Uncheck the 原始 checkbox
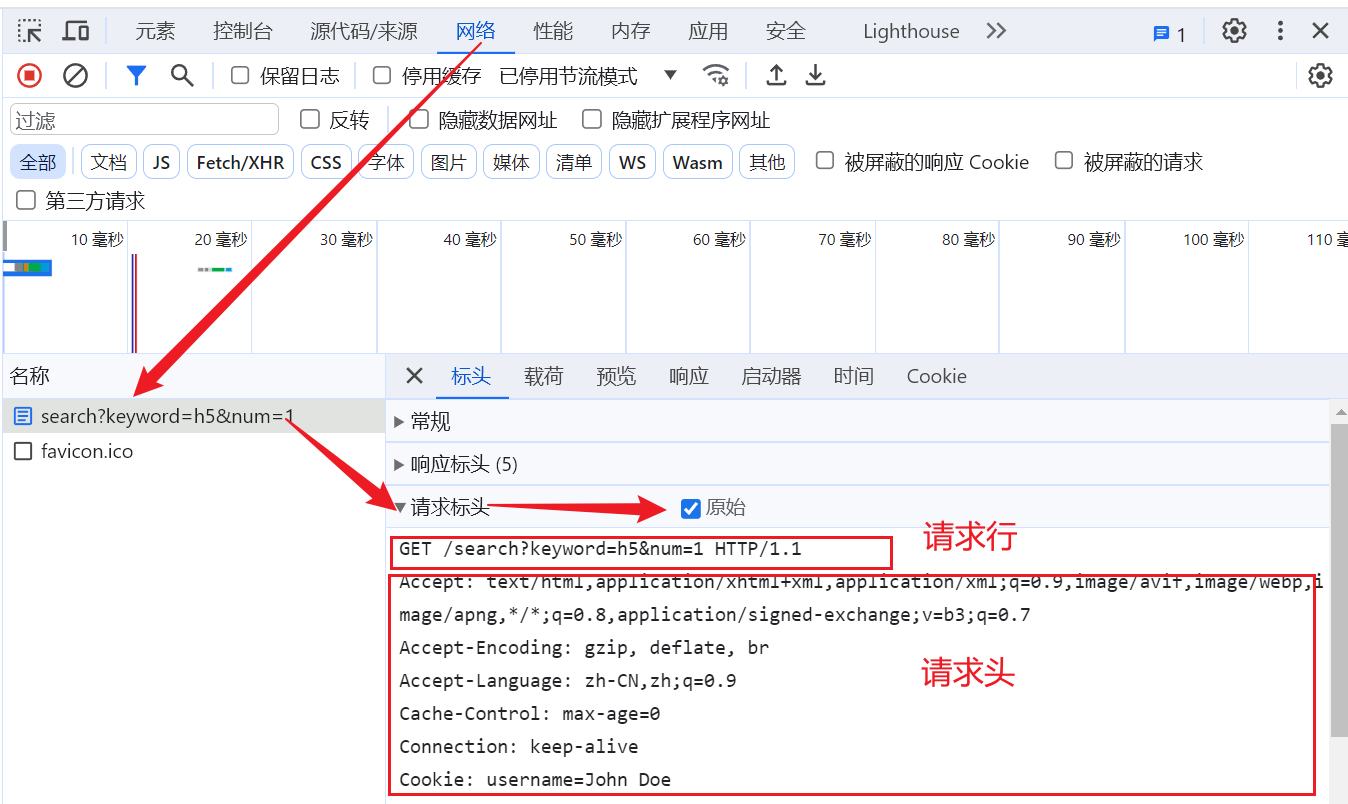The image size is (1348, 804). coord(690,508)
